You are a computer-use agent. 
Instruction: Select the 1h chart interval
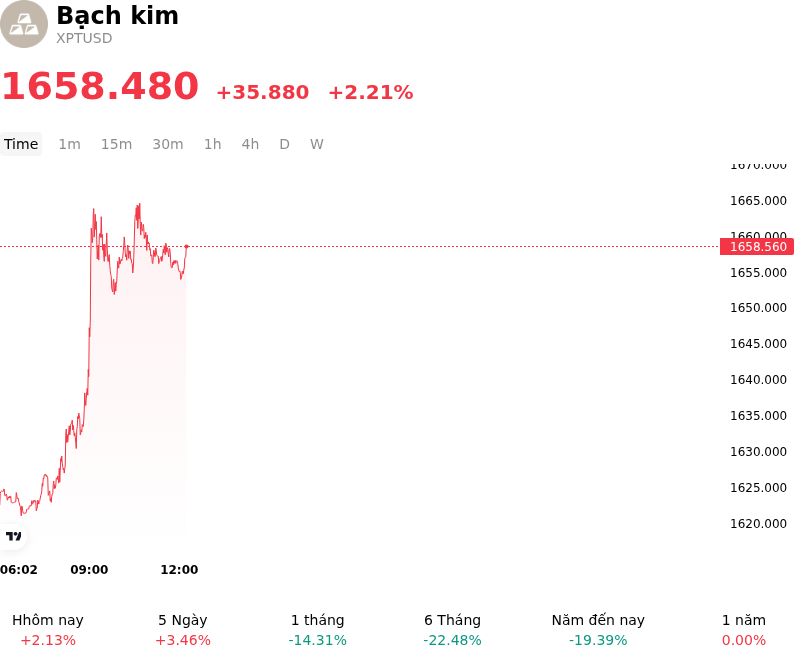212,144
